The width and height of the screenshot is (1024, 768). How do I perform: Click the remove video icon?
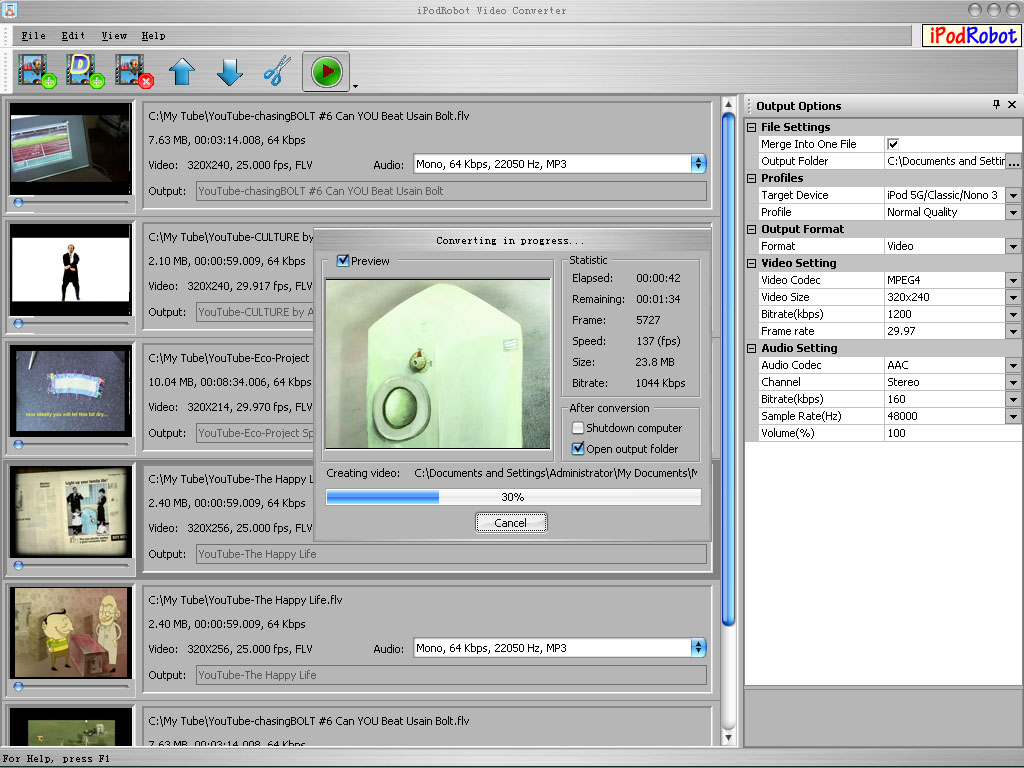pos(133,71)
